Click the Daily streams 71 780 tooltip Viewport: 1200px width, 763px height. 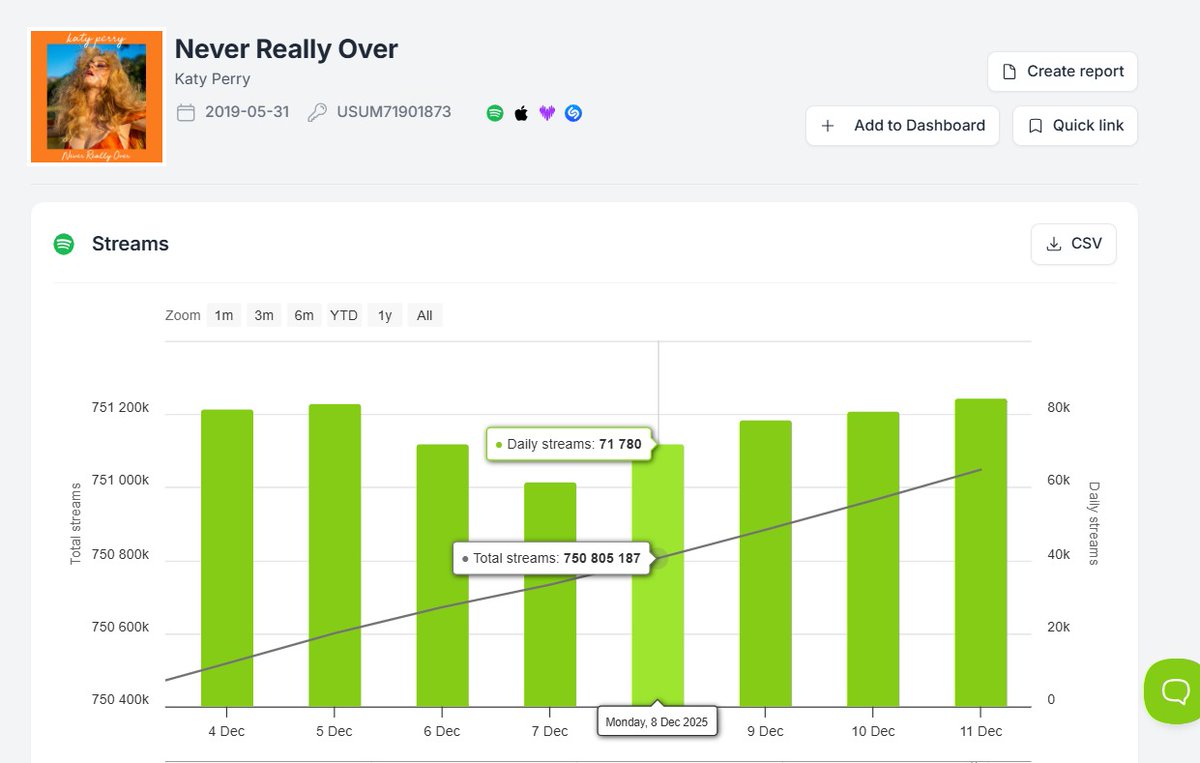pos(569,444)
